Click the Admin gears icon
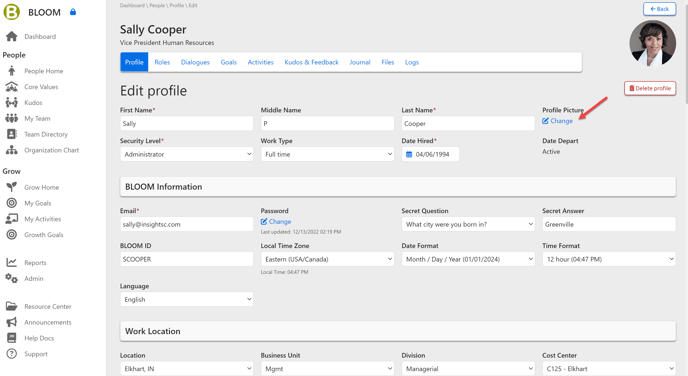Screen dimensions: 688x376 coord(12,278)
